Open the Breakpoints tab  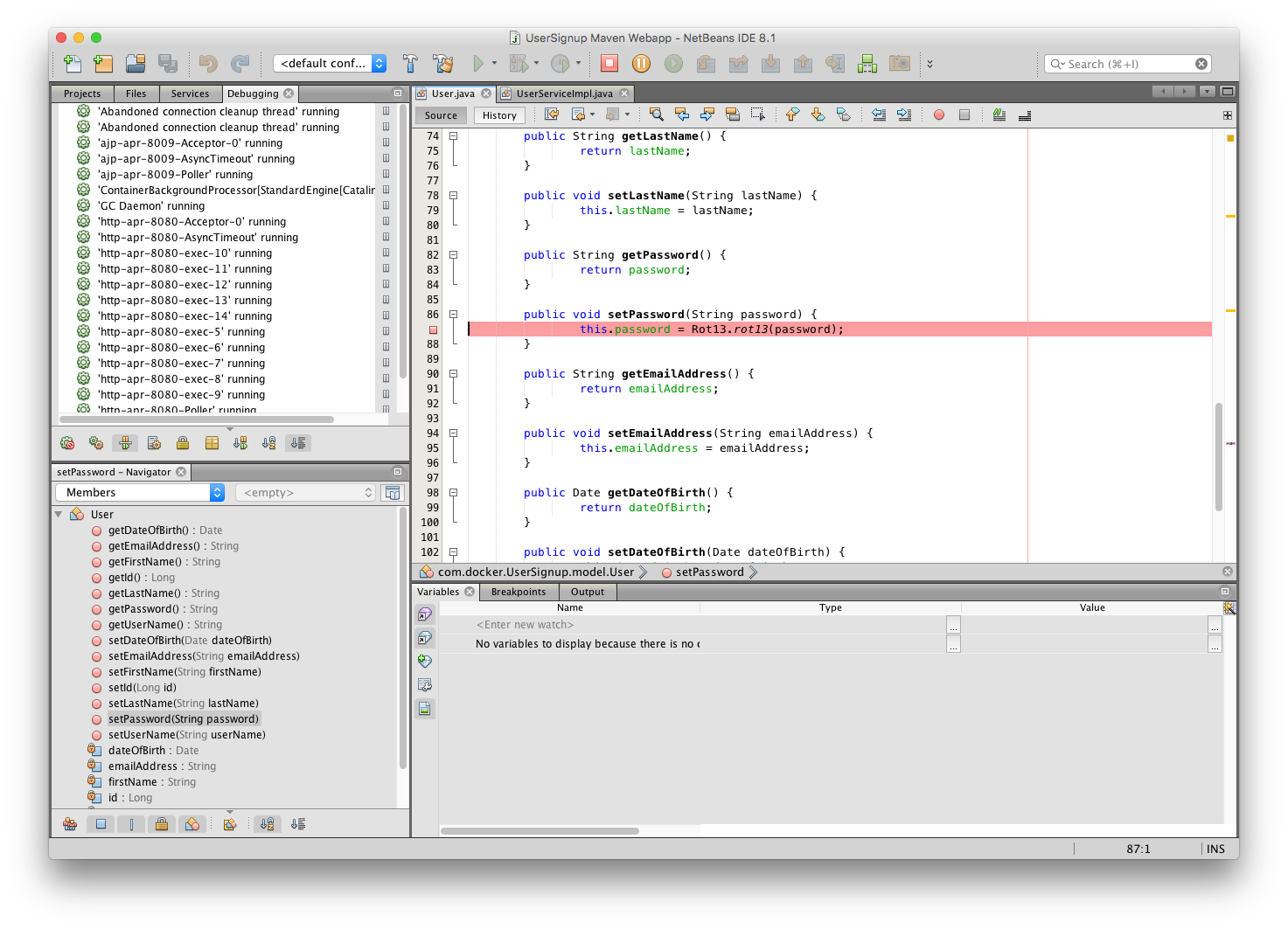point(518,592)
